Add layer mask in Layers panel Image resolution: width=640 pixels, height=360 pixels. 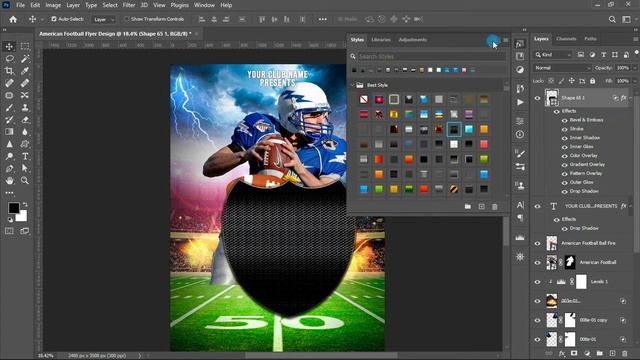574,353
